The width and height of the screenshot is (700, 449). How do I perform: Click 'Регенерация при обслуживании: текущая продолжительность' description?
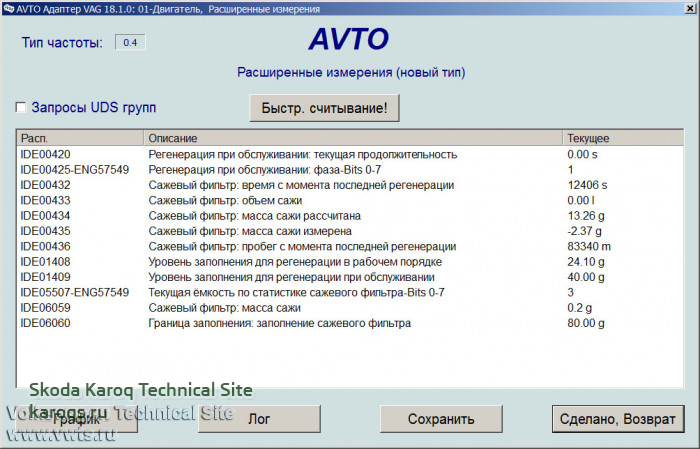(303, 154)
